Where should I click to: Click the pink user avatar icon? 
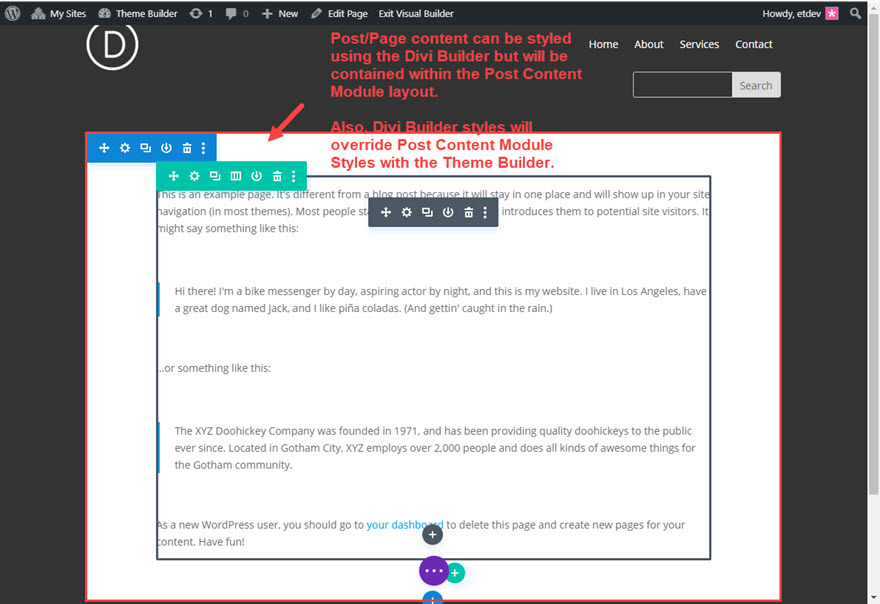click(832, 13)
